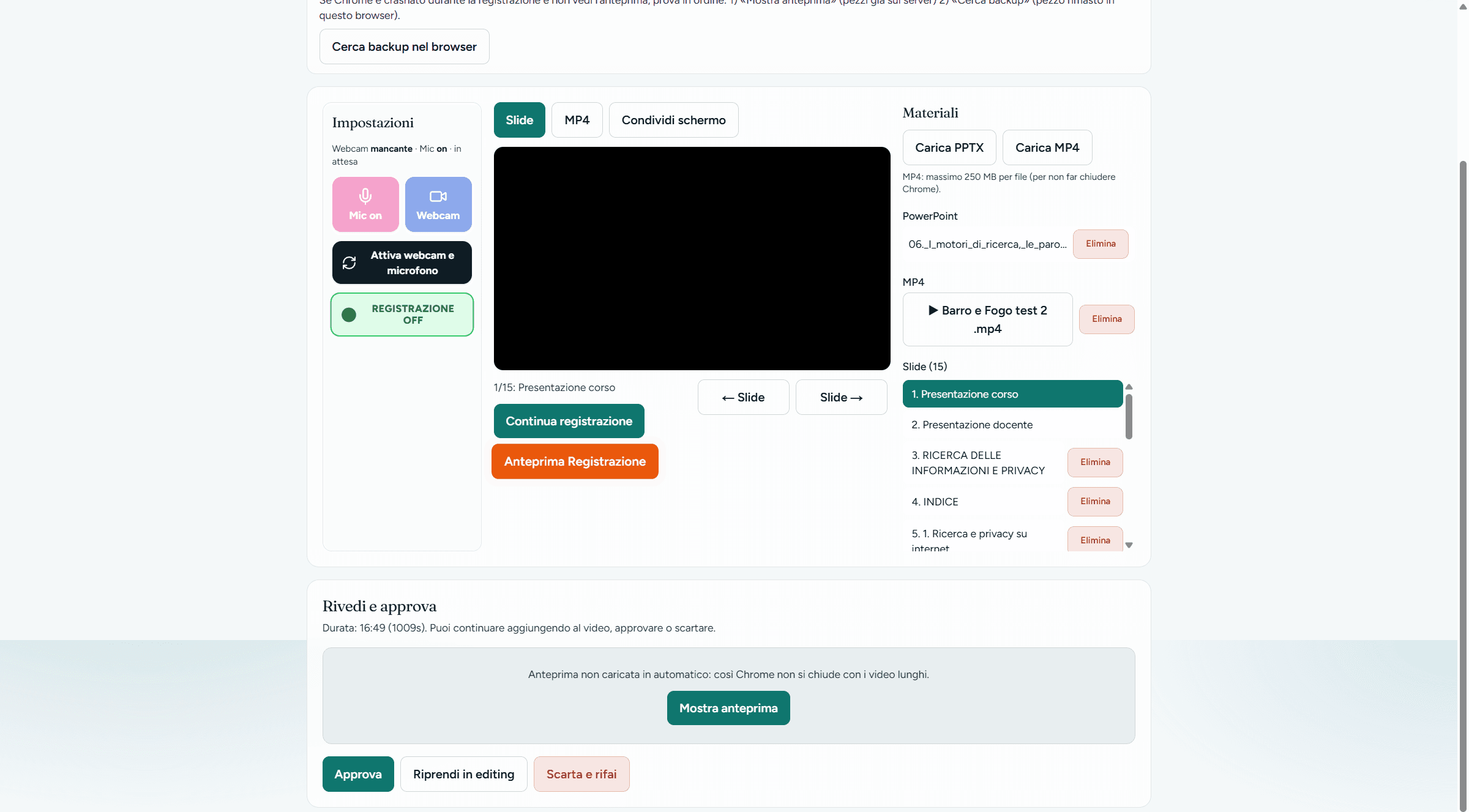The width and height of the screenshot is (1469, 812).
Task: Click the PowerPoint file name 06._I_motori_di_ricerca
Action: (987, 244)
